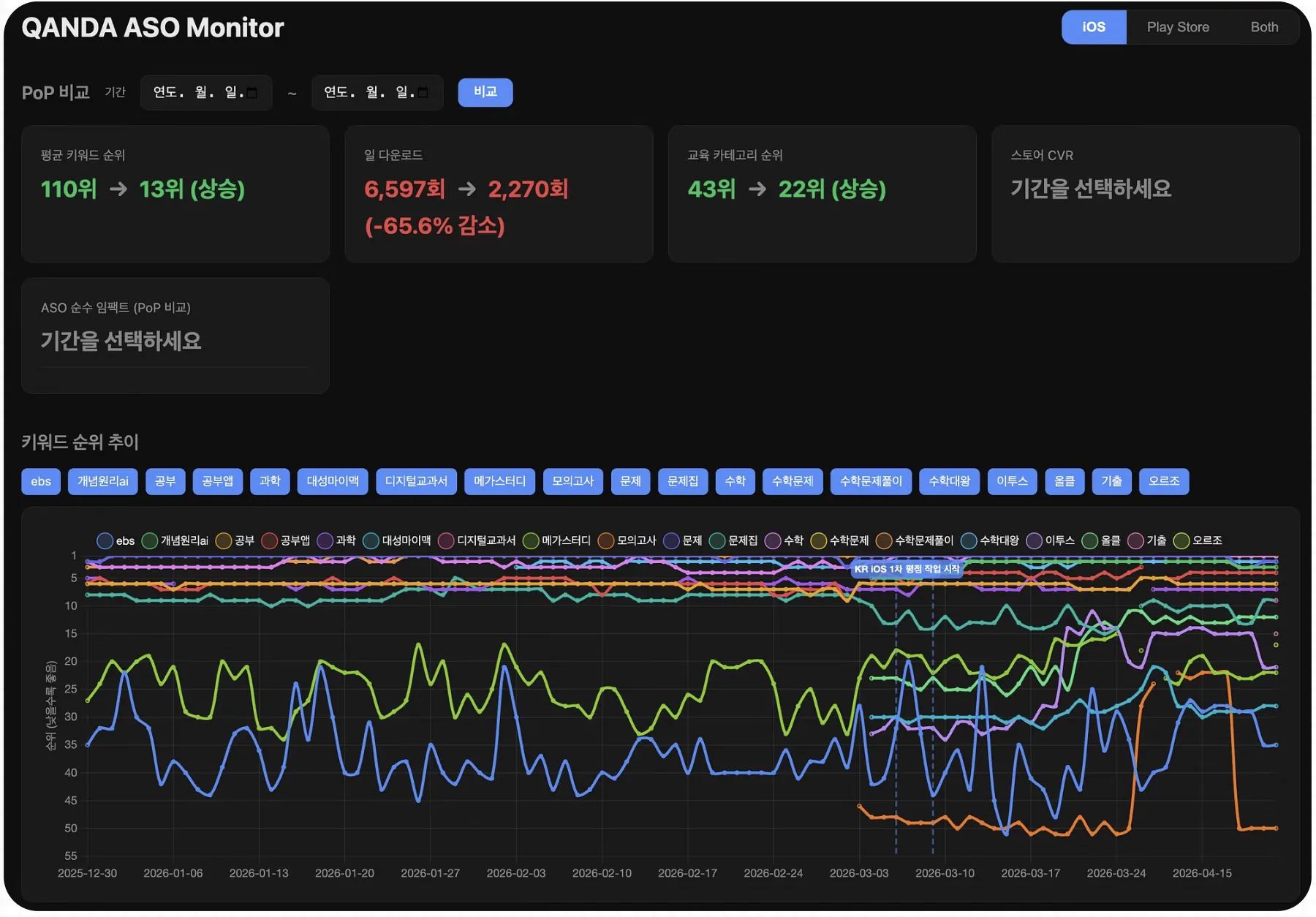Switch to the iOS tab
This screenshot has width=1316, height=917.
[1093, 27]
